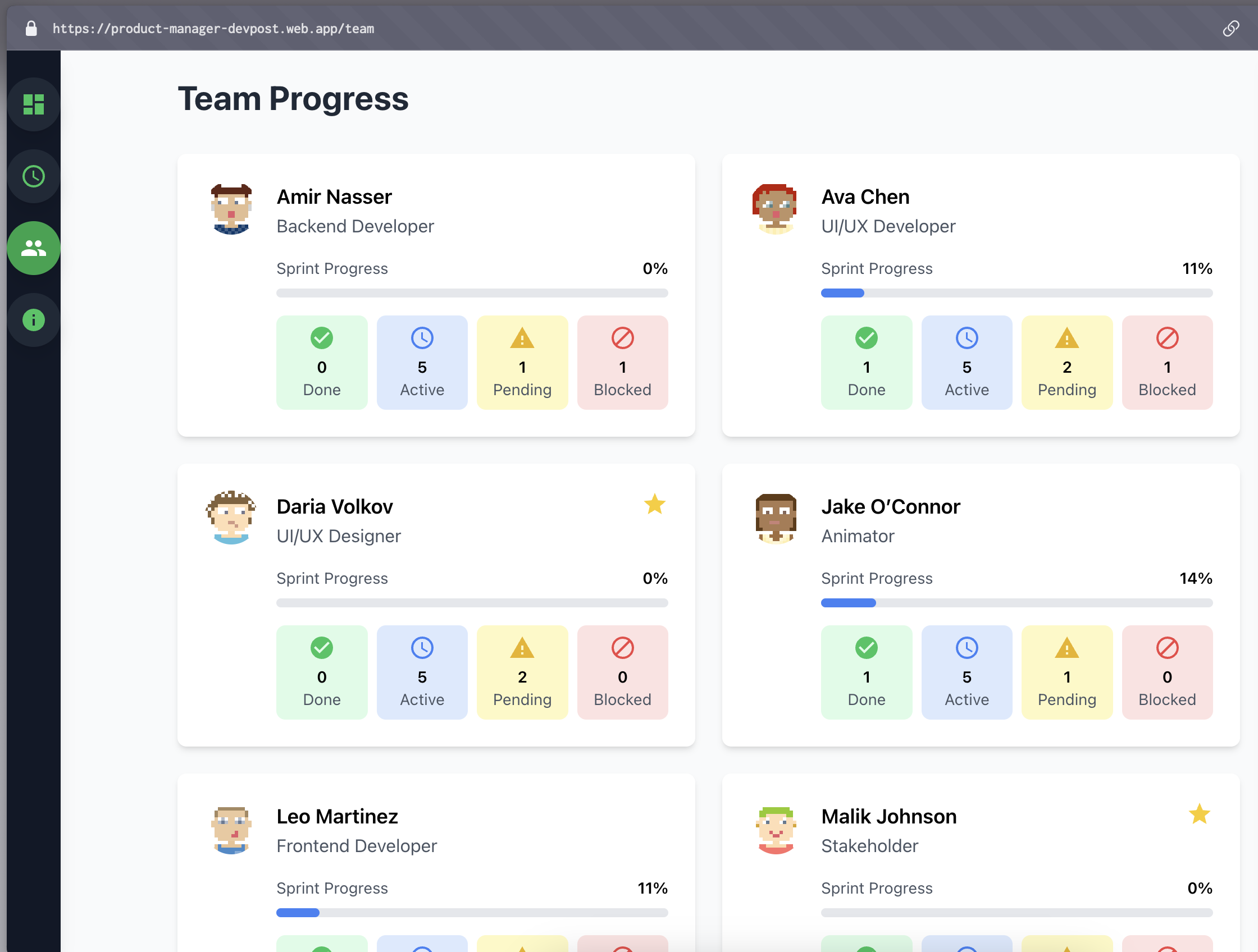This screenshot has width=1258, height=952.
Task: Click Ava Chen's Done checkmark tile
Action: point(866,362)
